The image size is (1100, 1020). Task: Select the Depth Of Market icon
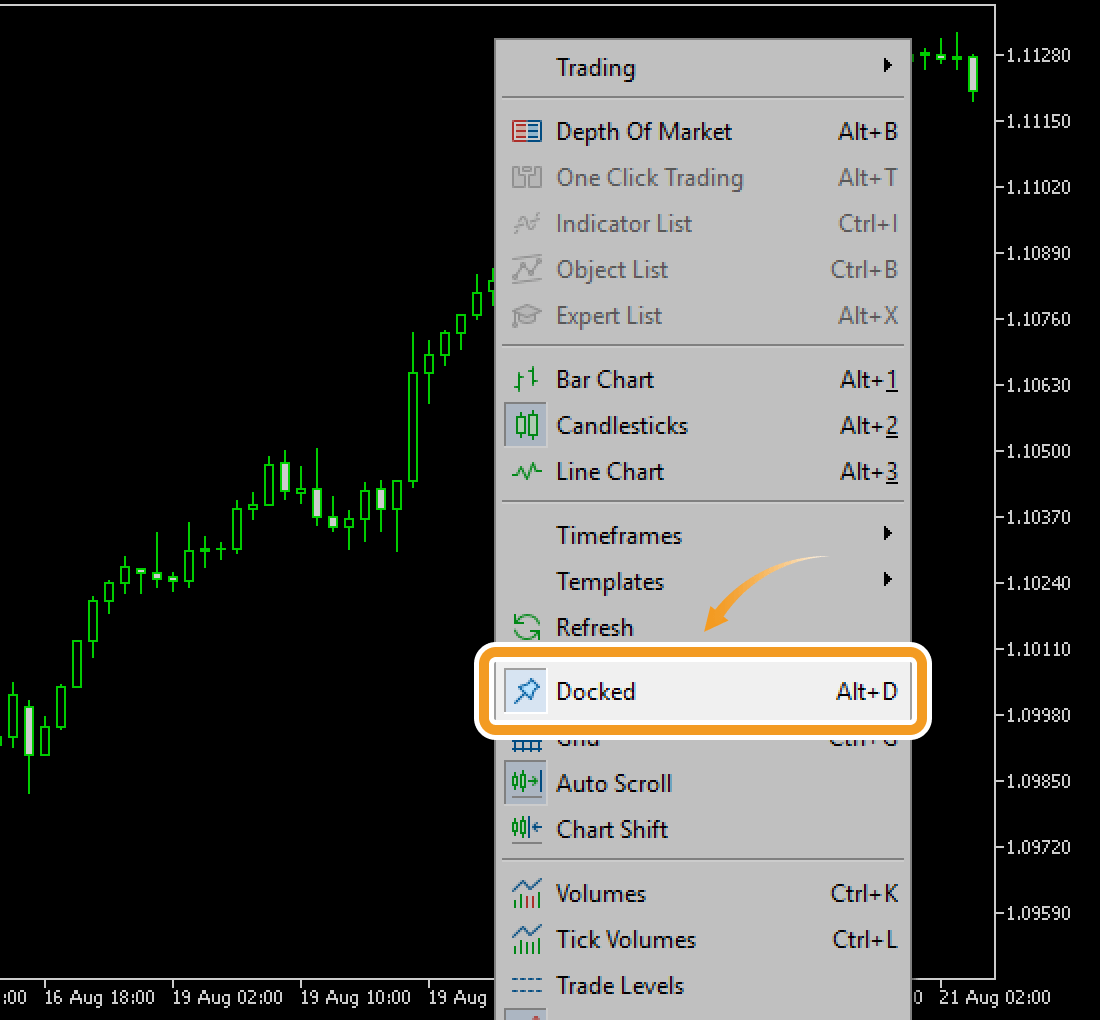click(526, 131)
